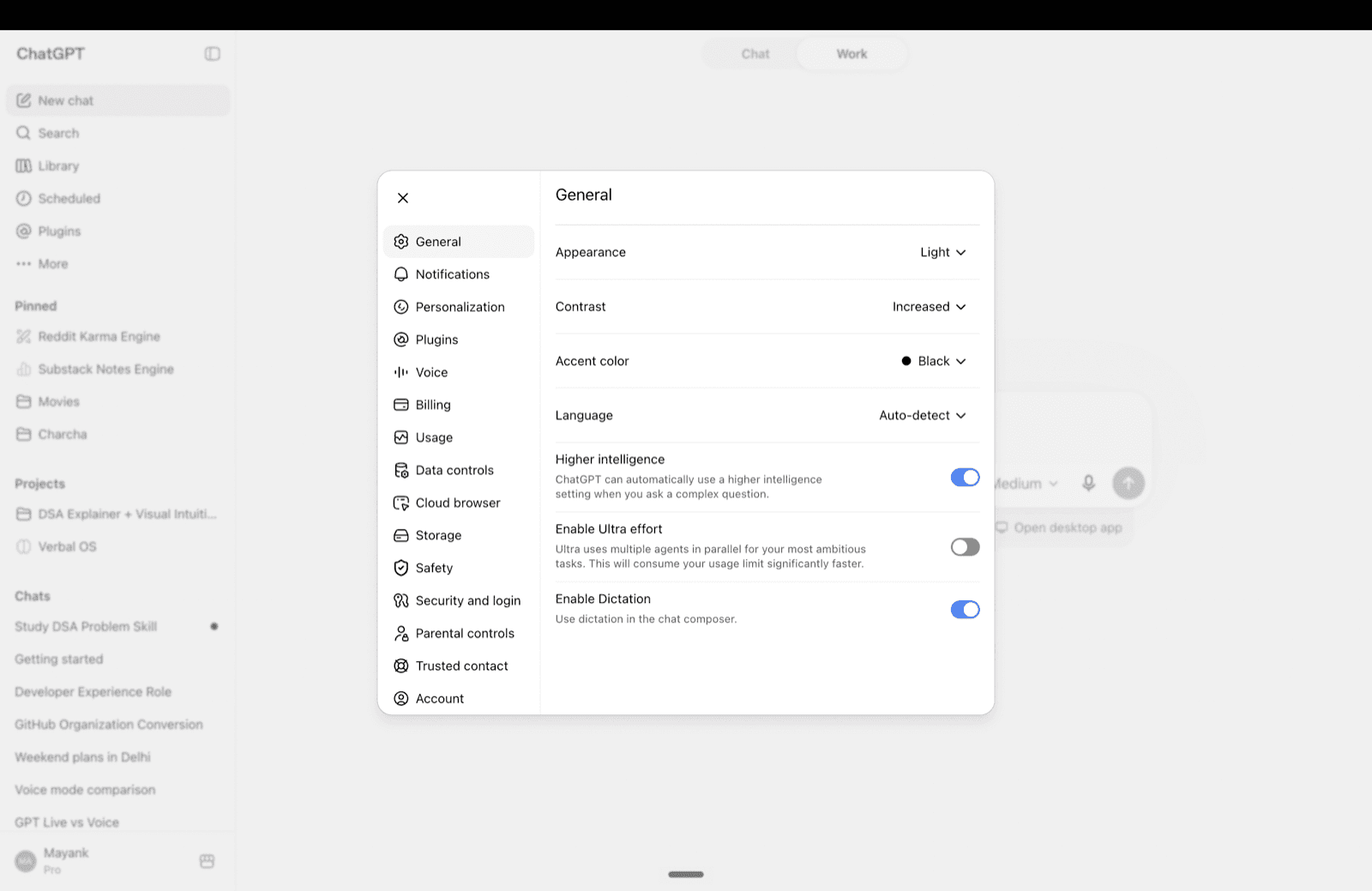Open the Verbal OS project
The height and width of the screenshot is (891, 1372).
coord(117,546)
